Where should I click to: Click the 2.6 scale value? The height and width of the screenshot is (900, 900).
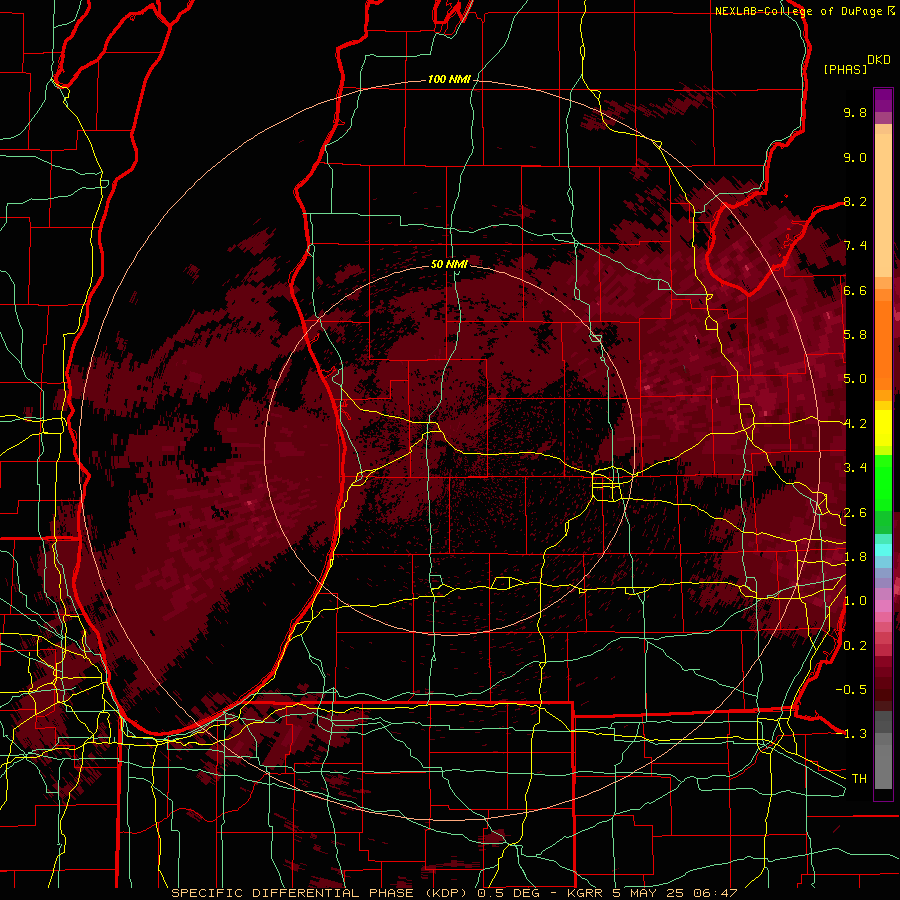(855, 513)
